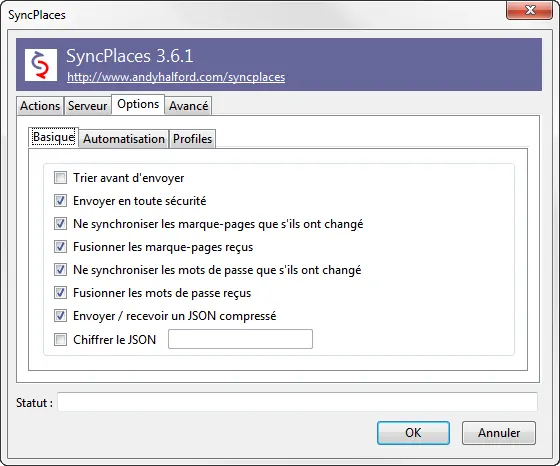Uncheck Envoyer en toute sécurité

pos(60,201)
